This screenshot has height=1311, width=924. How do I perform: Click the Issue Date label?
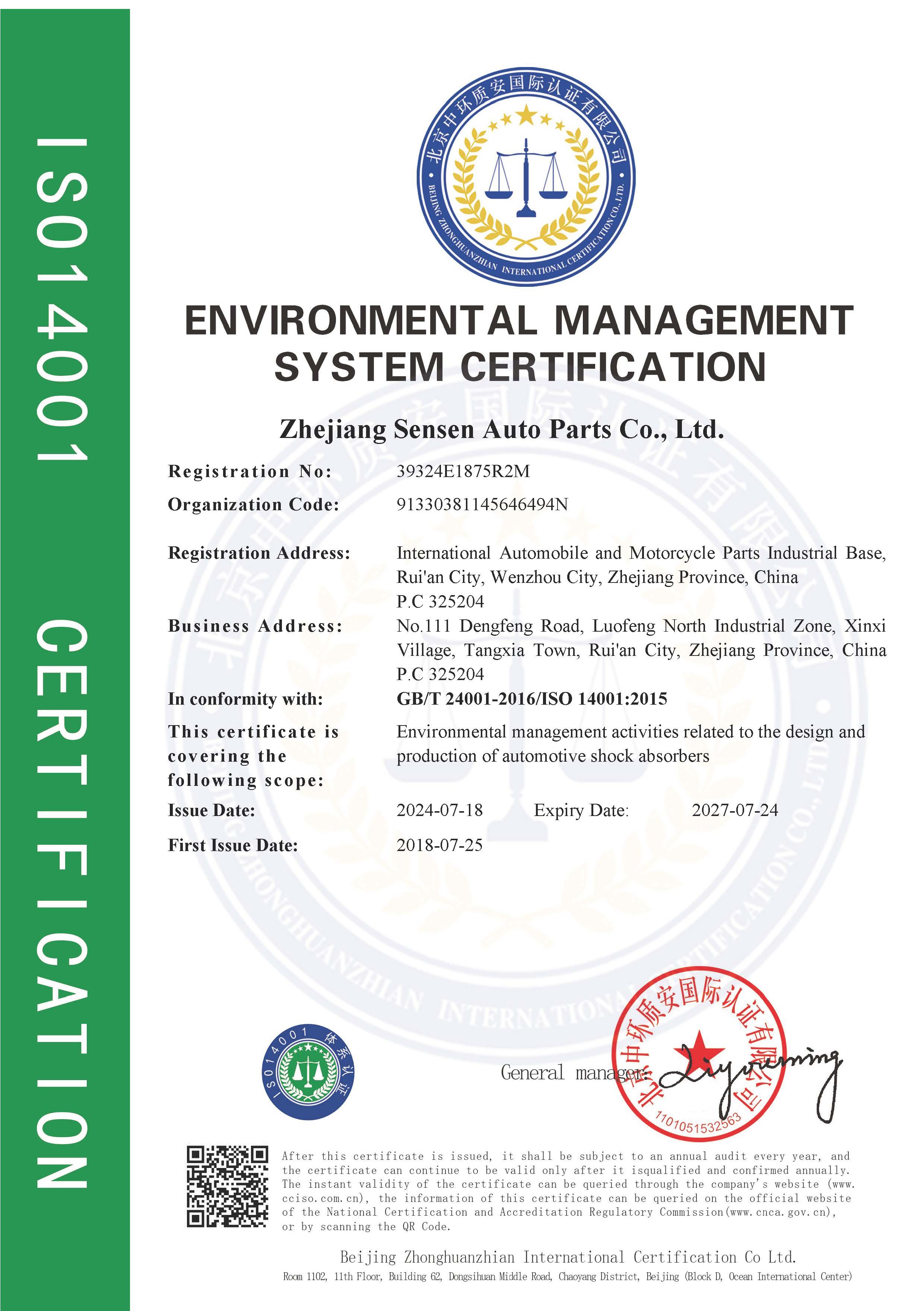(211, 810)
